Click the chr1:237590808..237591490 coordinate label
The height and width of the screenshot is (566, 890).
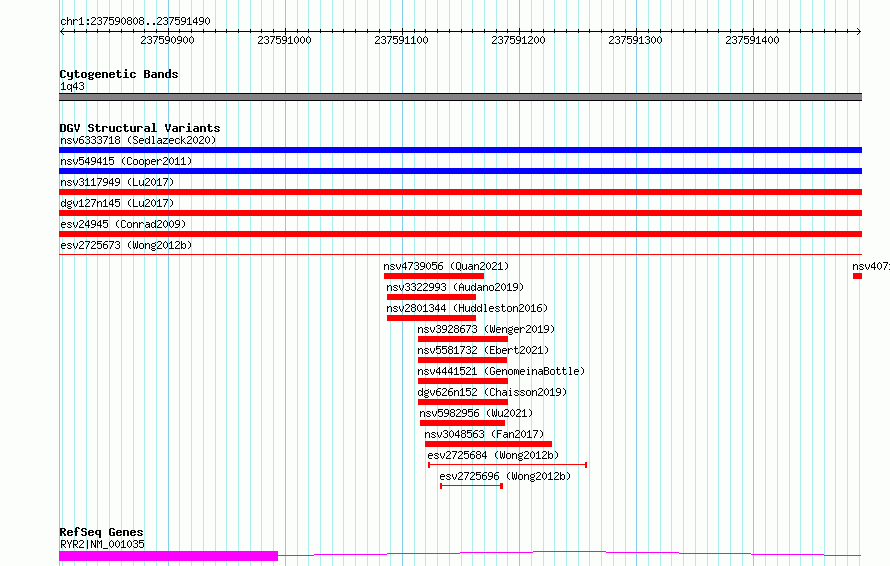point(135,21)
